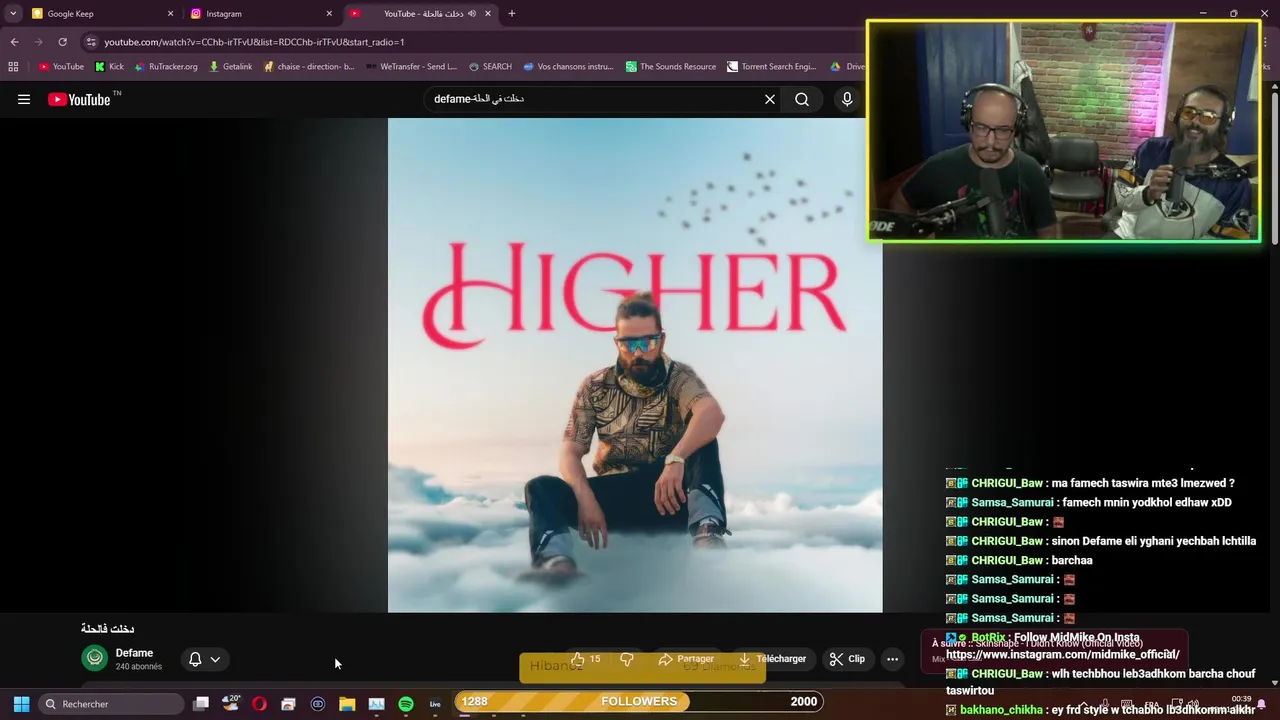
Task: View site information icon in address bar
Action: tap(91, 42)
